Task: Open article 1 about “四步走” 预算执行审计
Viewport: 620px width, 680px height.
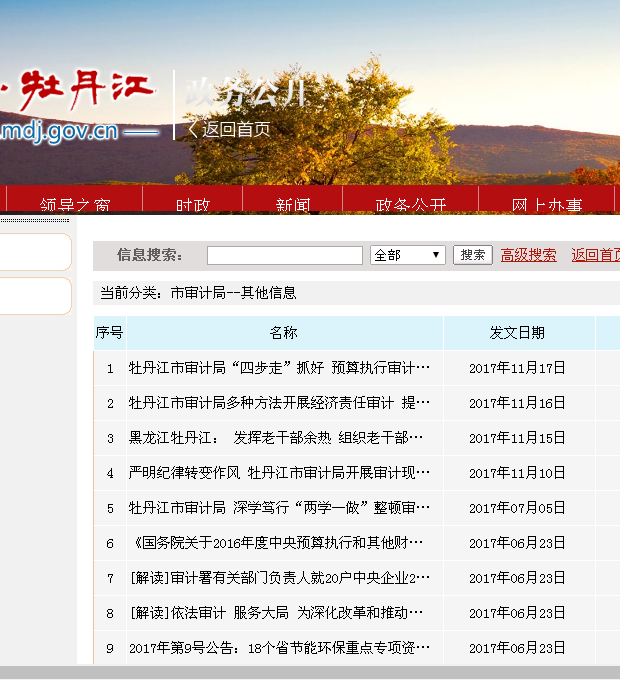Action: (x=279, y=368)
